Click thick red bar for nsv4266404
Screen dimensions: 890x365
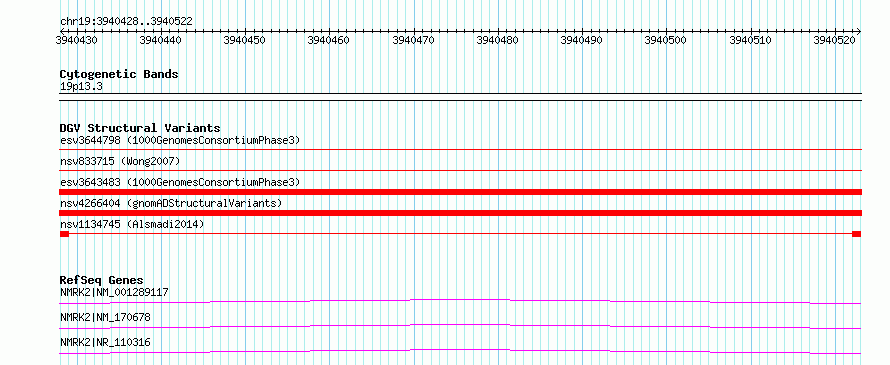coord(460,213)
